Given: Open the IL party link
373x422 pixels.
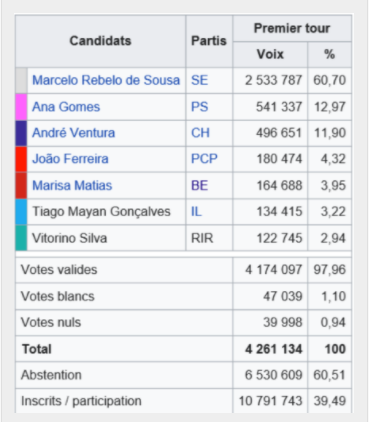Looking at the screenshot, I should (196, 212).
